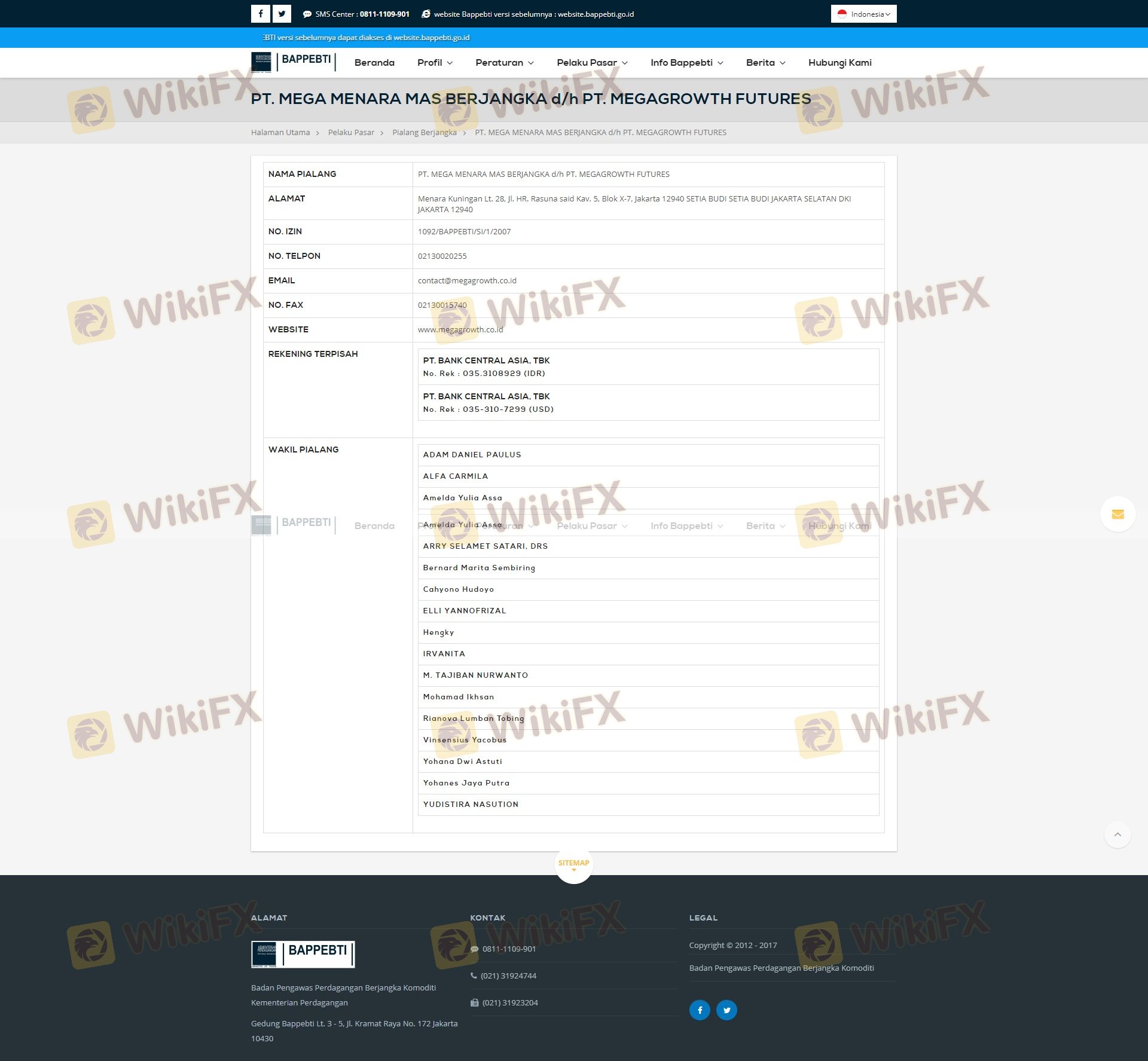This screenshot has height=1061, width=1148.
Task: Open the Info Bappebti menu
Action: coord(686,63)
